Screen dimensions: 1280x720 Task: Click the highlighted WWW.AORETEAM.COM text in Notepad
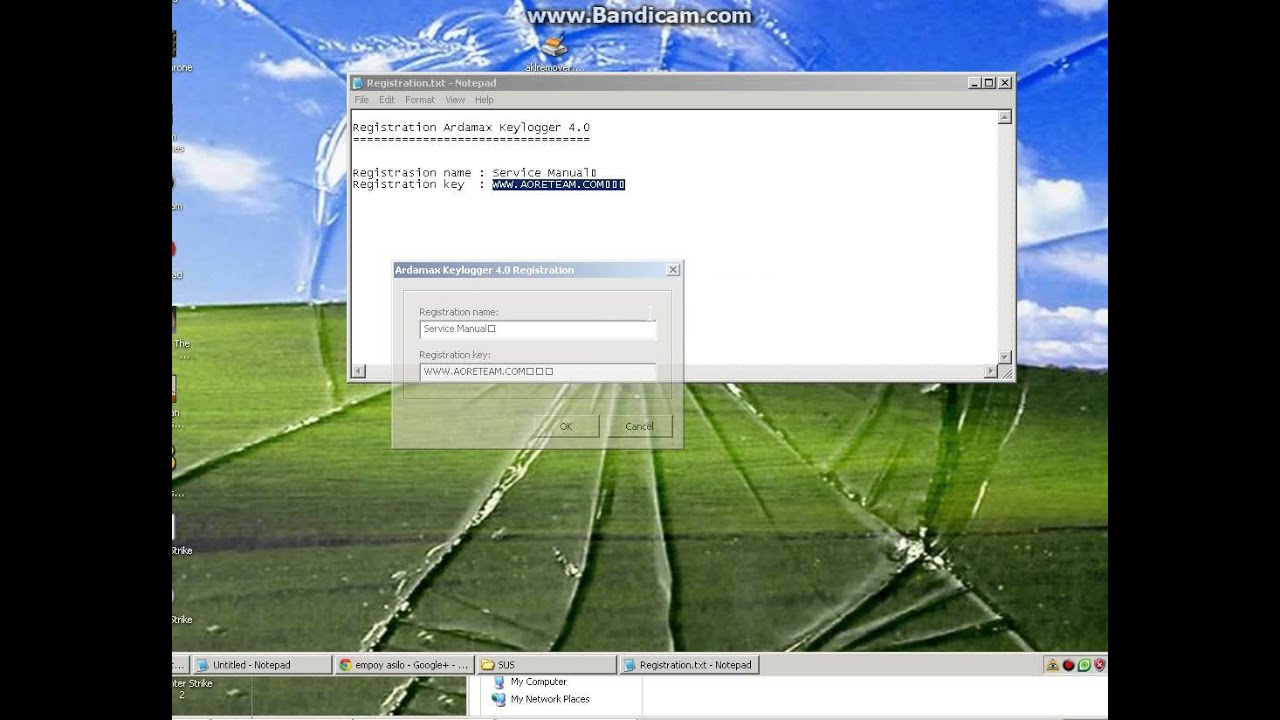558,184
